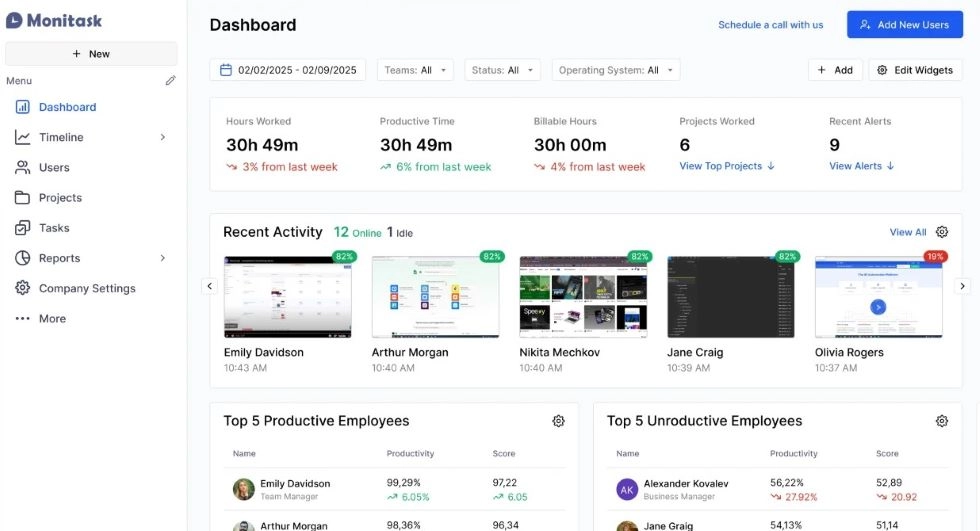This screenshot has width=980, height=531.
Task: Open the date range picker field
Action: tap(288, 70)
